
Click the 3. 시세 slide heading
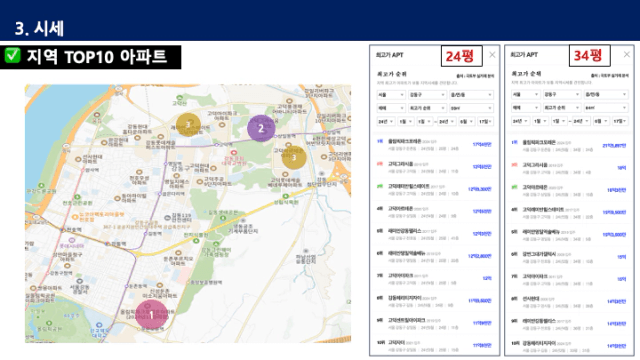39,29
